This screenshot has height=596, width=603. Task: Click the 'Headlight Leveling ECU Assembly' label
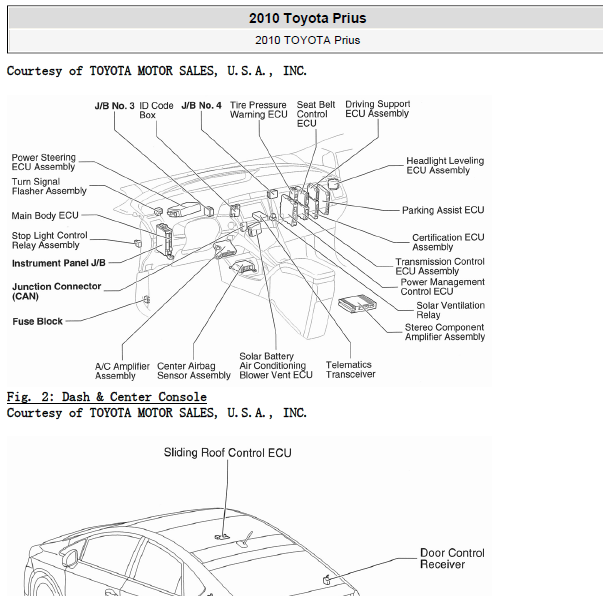[445, 165]
